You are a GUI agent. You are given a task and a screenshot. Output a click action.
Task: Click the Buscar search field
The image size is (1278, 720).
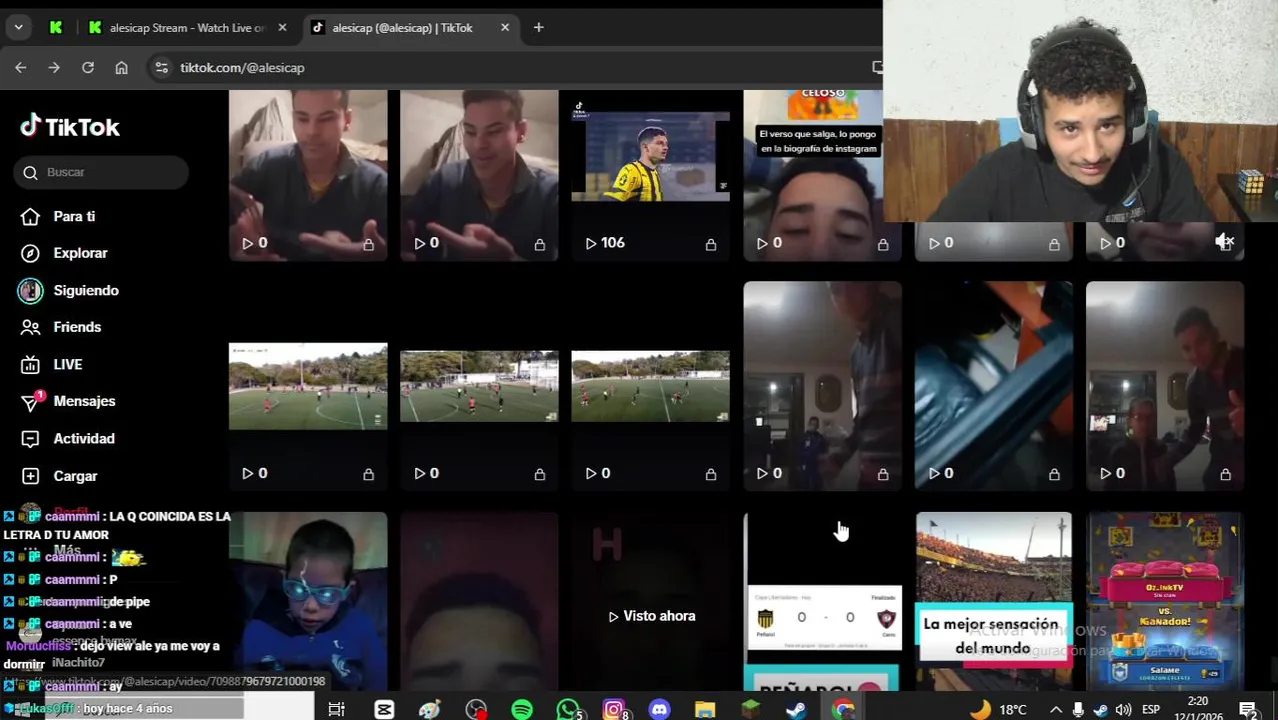[x=101, y=172]
